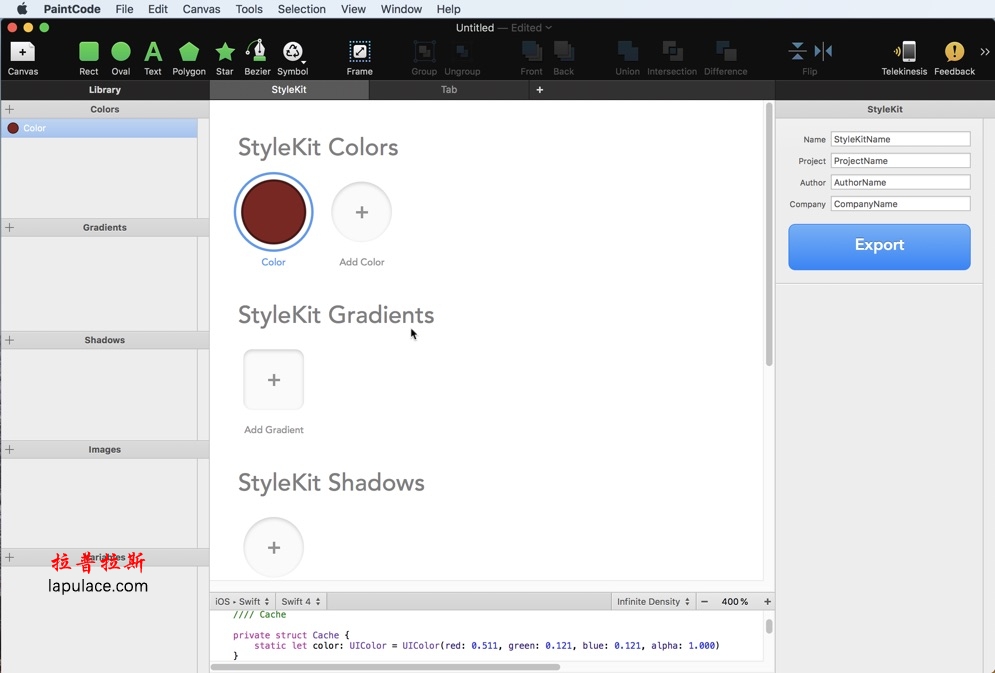Select the Bezier pen tool
Image resolution: width=995 pixels, height=673 pixels.
tap(257, 58)
